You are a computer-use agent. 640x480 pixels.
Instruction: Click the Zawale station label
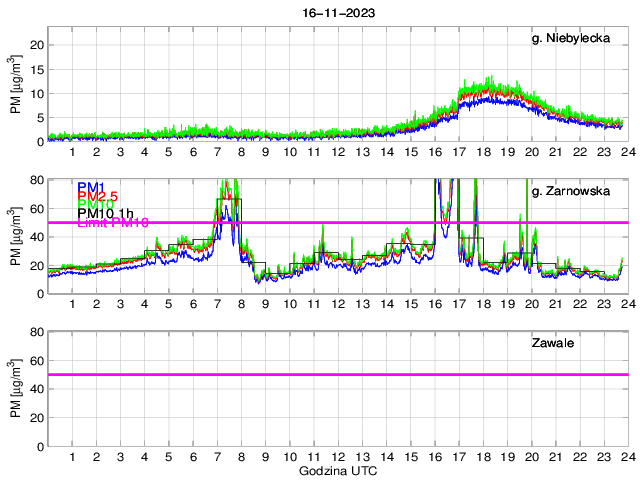coord(552,344)
